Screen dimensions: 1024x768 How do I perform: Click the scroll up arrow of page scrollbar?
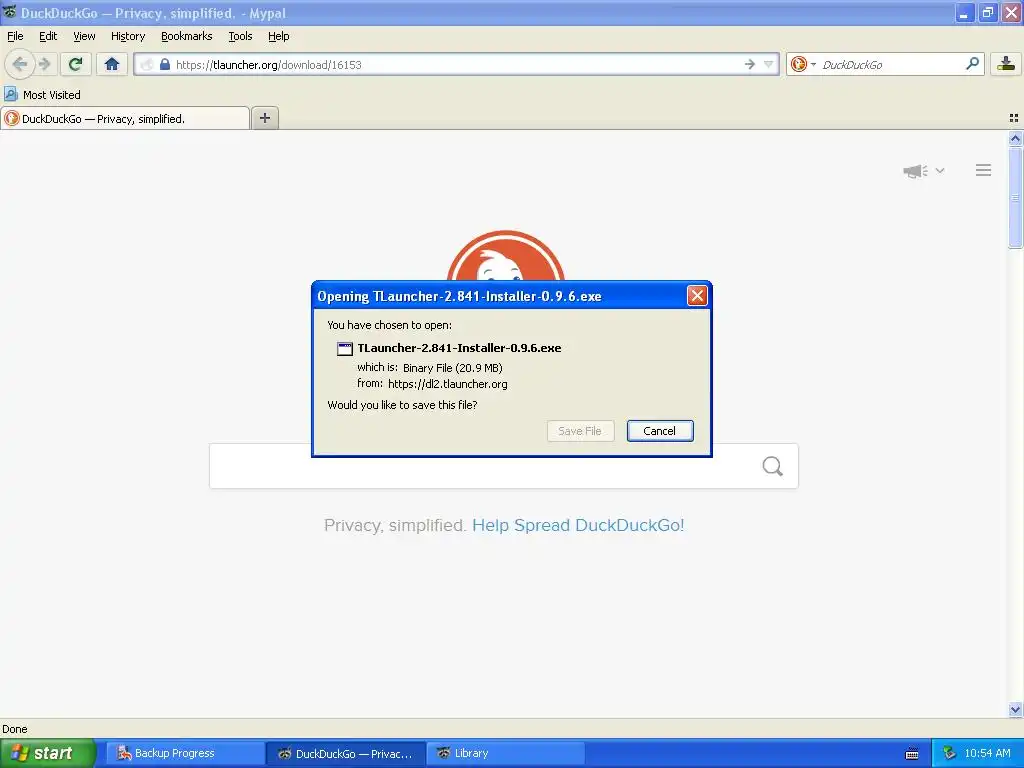pos(1015,138)
